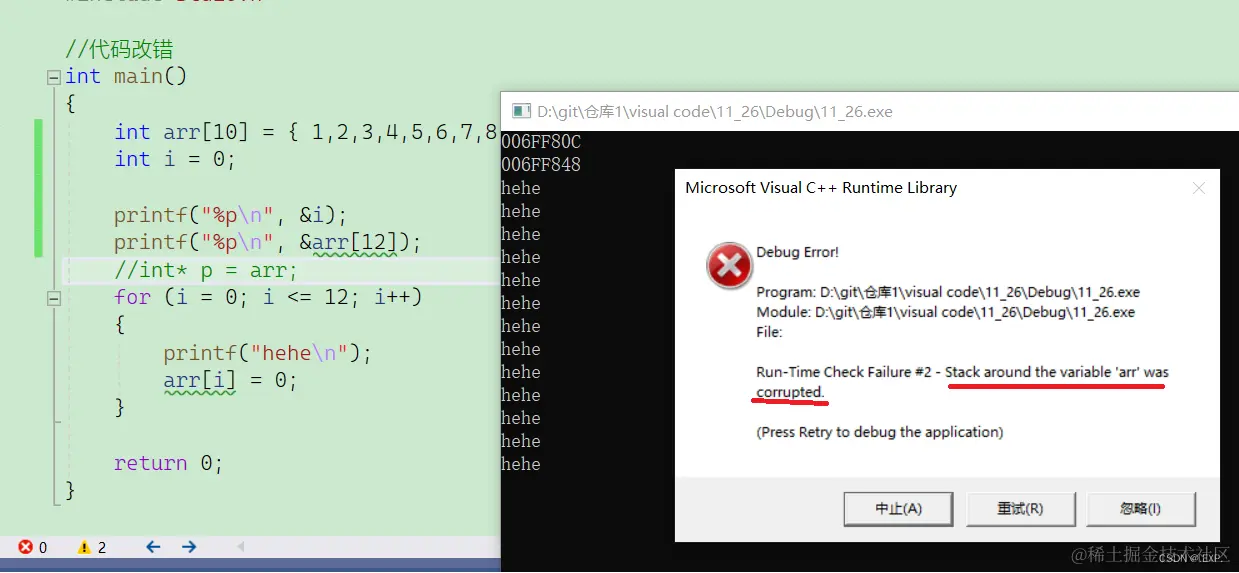The height and width of the screenshot is (573, 1239).
Task: Click the 'Debug Error!' text in dialog
Action: click(797, 252)
